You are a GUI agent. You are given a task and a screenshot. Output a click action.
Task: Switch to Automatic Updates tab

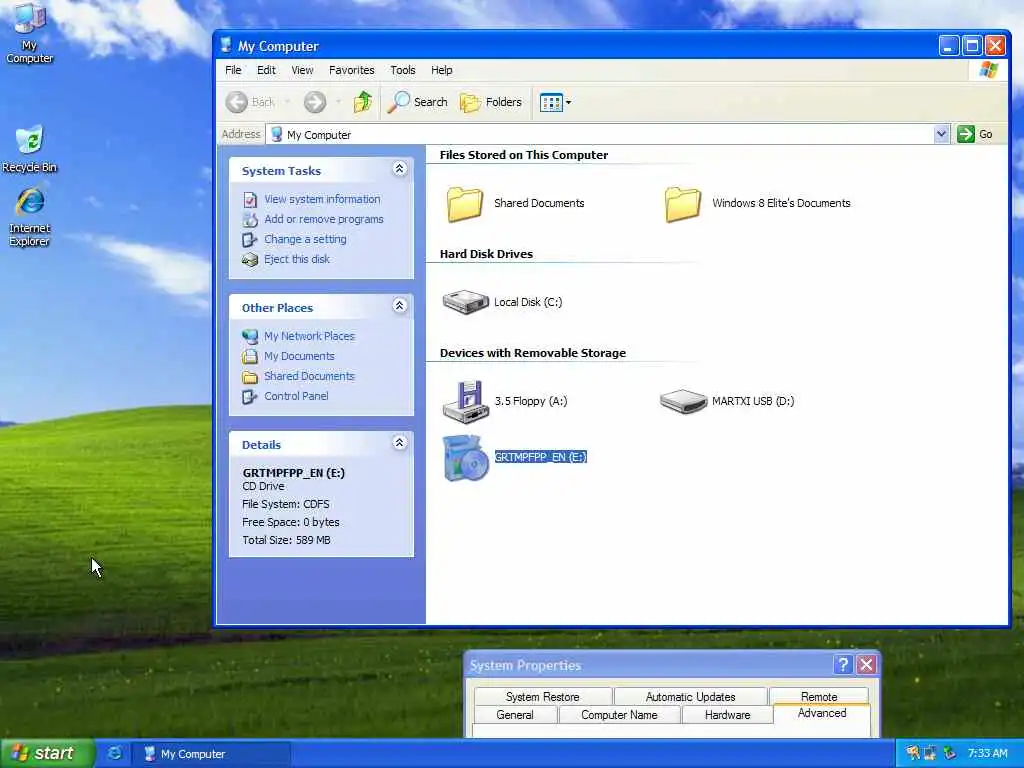[x=690, y=696]
